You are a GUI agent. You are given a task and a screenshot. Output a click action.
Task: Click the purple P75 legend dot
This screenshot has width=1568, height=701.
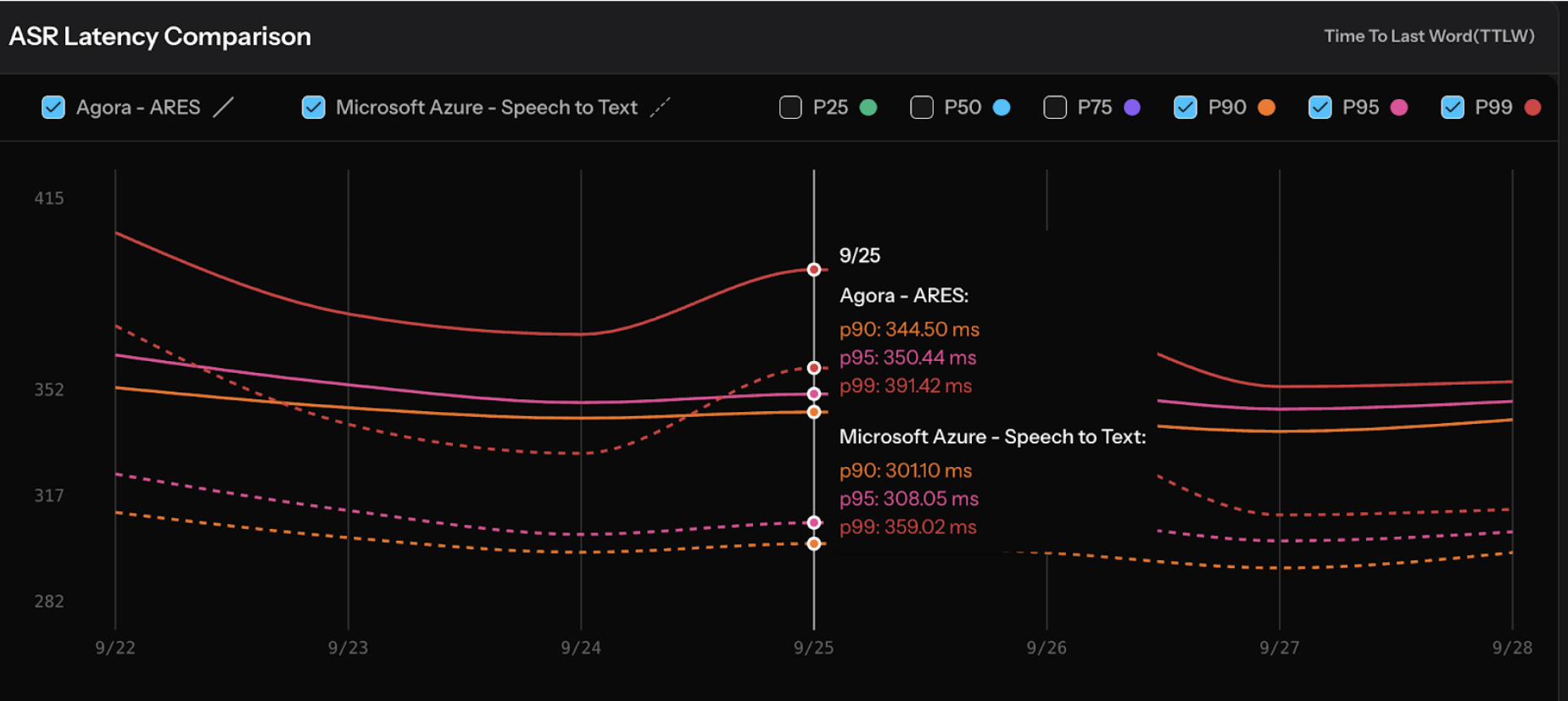pyautogui.click(x=1132, y=108)
